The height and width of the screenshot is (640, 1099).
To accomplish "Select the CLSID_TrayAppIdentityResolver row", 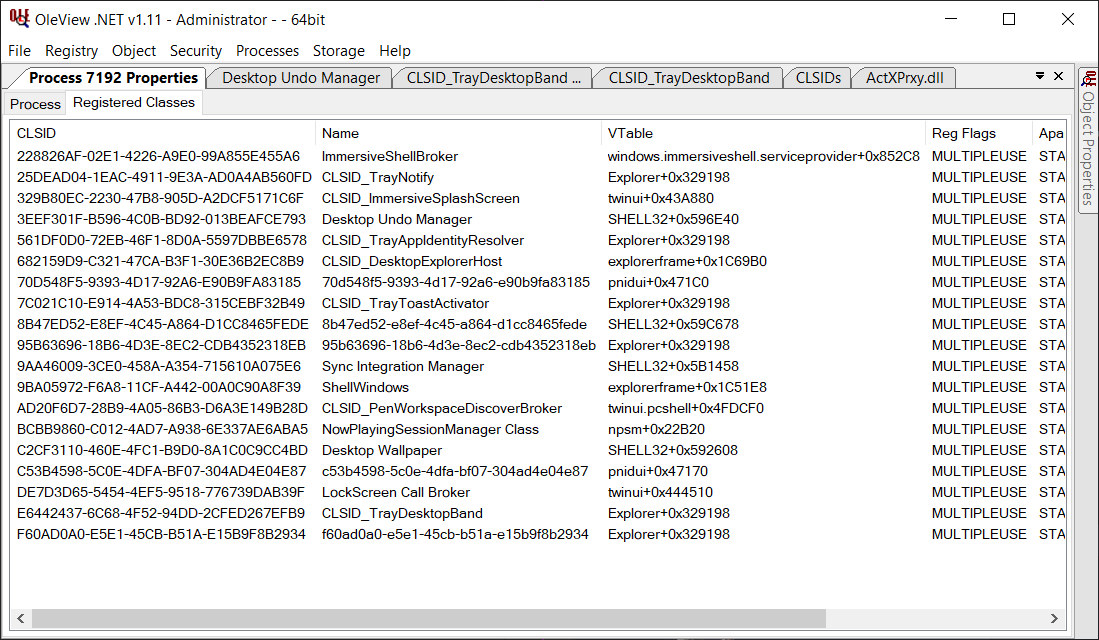I will tap(538, 240).
